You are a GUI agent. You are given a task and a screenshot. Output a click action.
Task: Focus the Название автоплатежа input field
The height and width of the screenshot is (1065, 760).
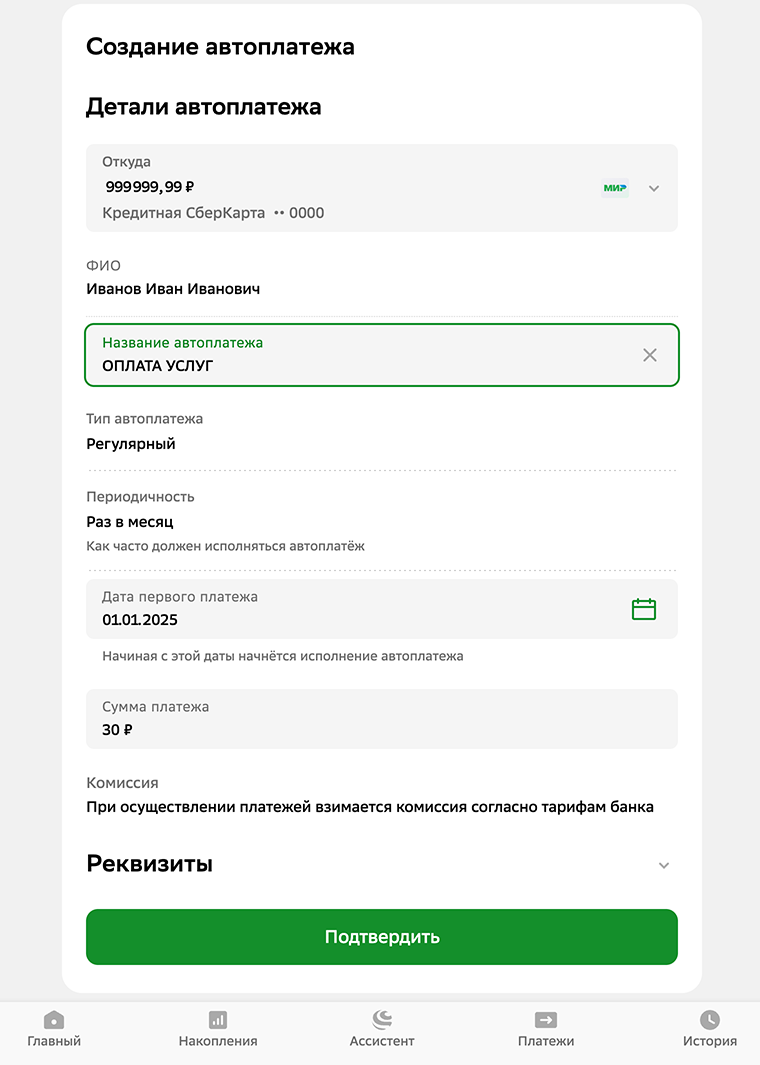click(382, 355)
